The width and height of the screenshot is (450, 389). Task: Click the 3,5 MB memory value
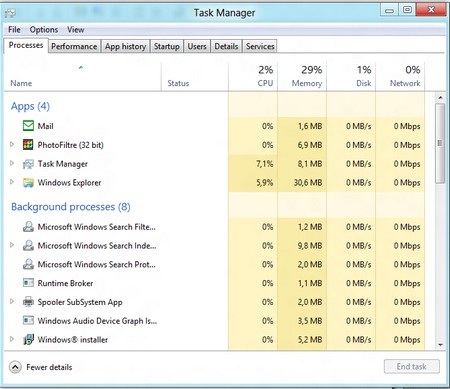point(310,321)
